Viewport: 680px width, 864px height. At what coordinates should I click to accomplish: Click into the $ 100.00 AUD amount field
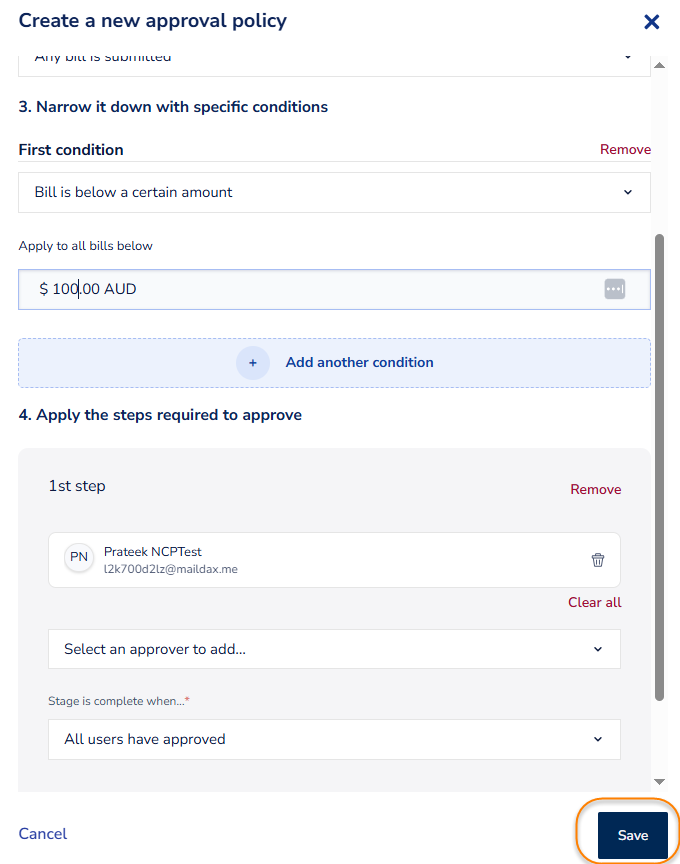[x=300, y=289]
